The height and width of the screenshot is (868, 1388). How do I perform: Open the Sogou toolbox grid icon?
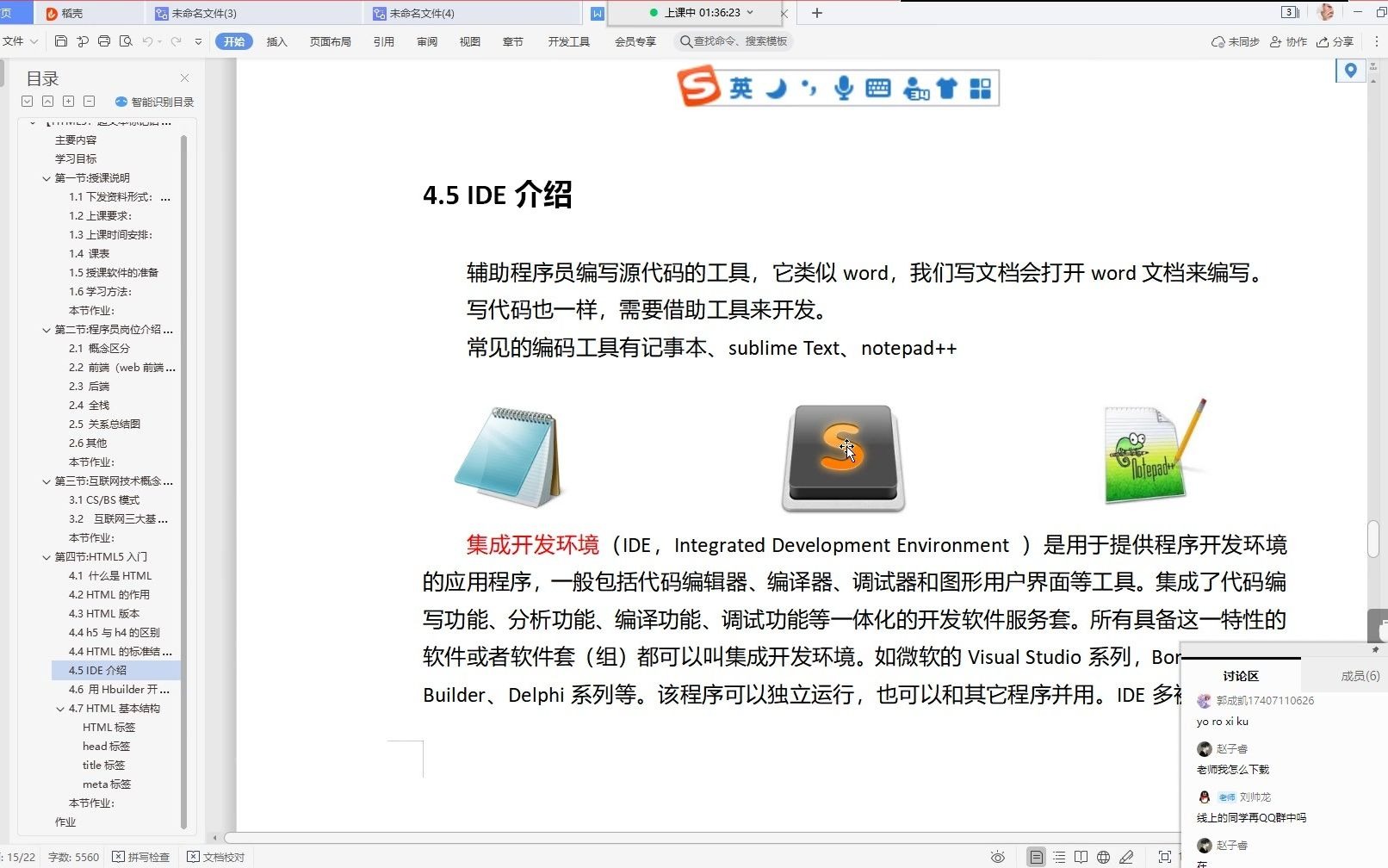click(x=981, y=88)
